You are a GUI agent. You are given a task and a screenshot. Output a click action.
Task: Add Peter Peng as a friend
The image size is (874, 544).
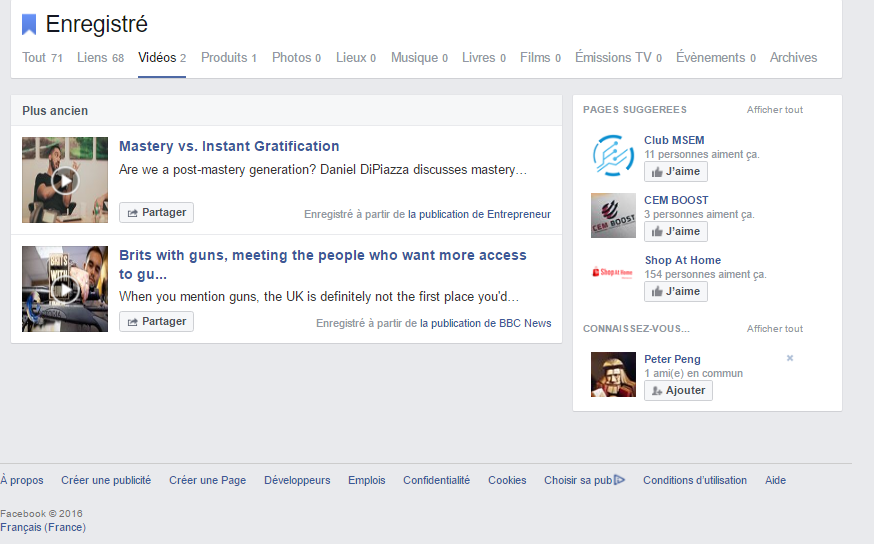(x=678, y=391)
